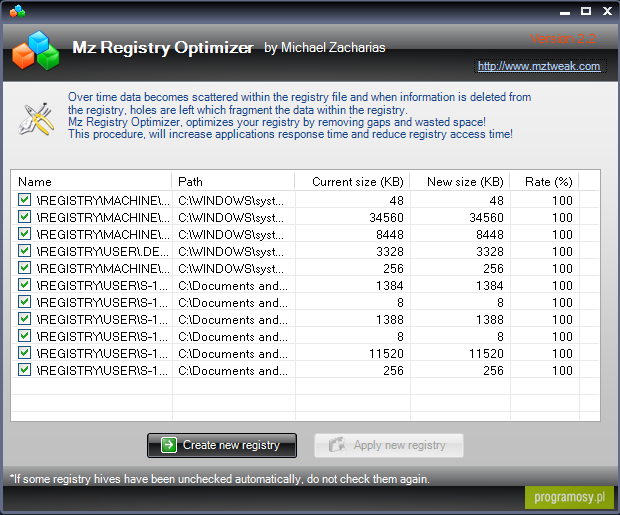The height and width of the screenshot is (515, 620).
Task: Minimize the Mz Registry Optimizer window
Action: (x=565, y=11)
